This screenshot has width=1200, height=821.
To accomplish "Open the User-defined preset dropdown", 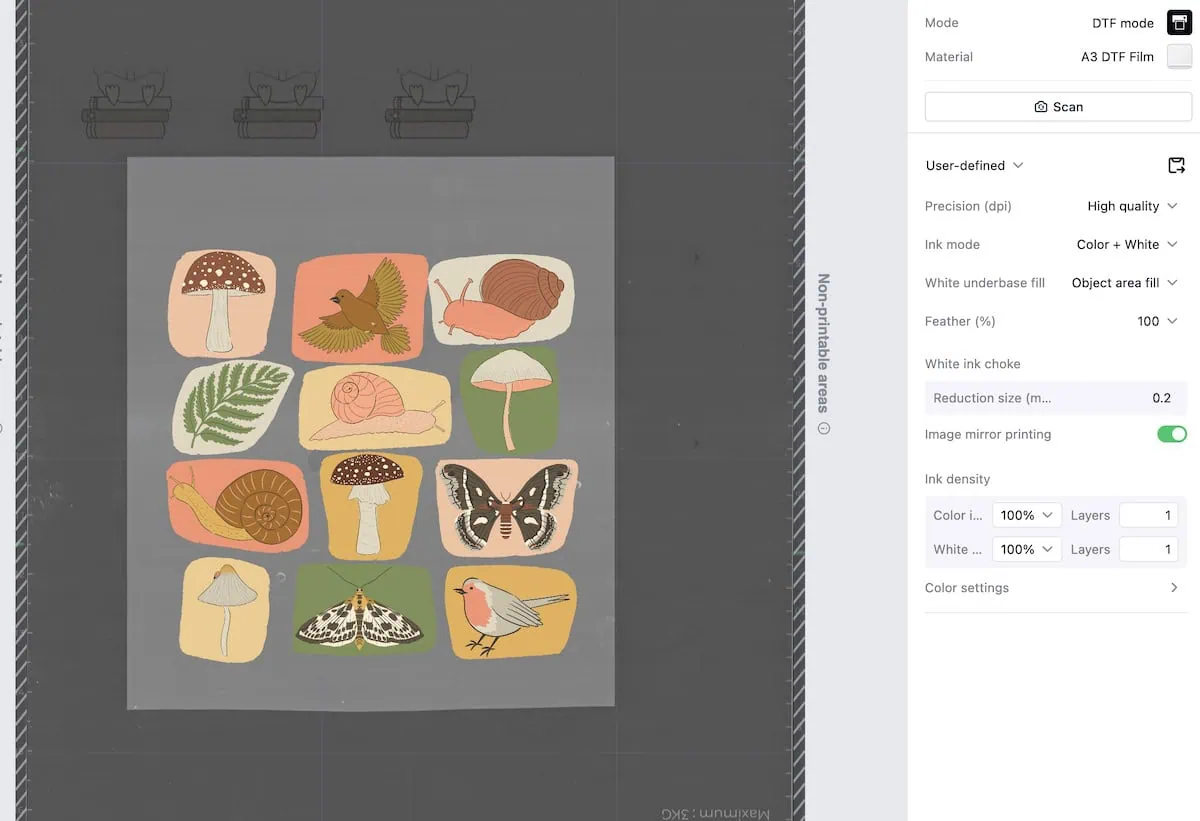I will (x=974, y=165).
